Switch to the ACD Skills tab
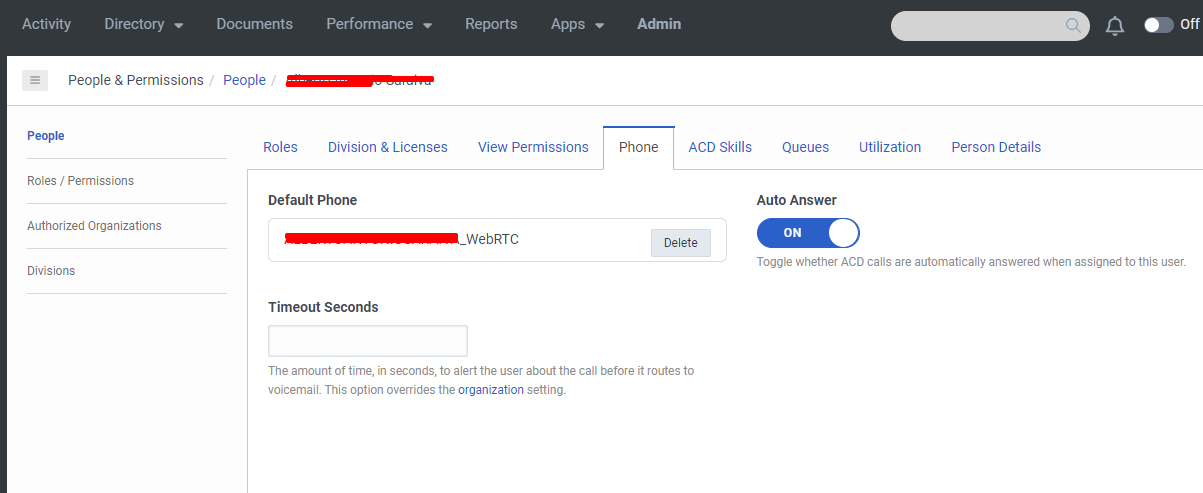 point(720,147)
